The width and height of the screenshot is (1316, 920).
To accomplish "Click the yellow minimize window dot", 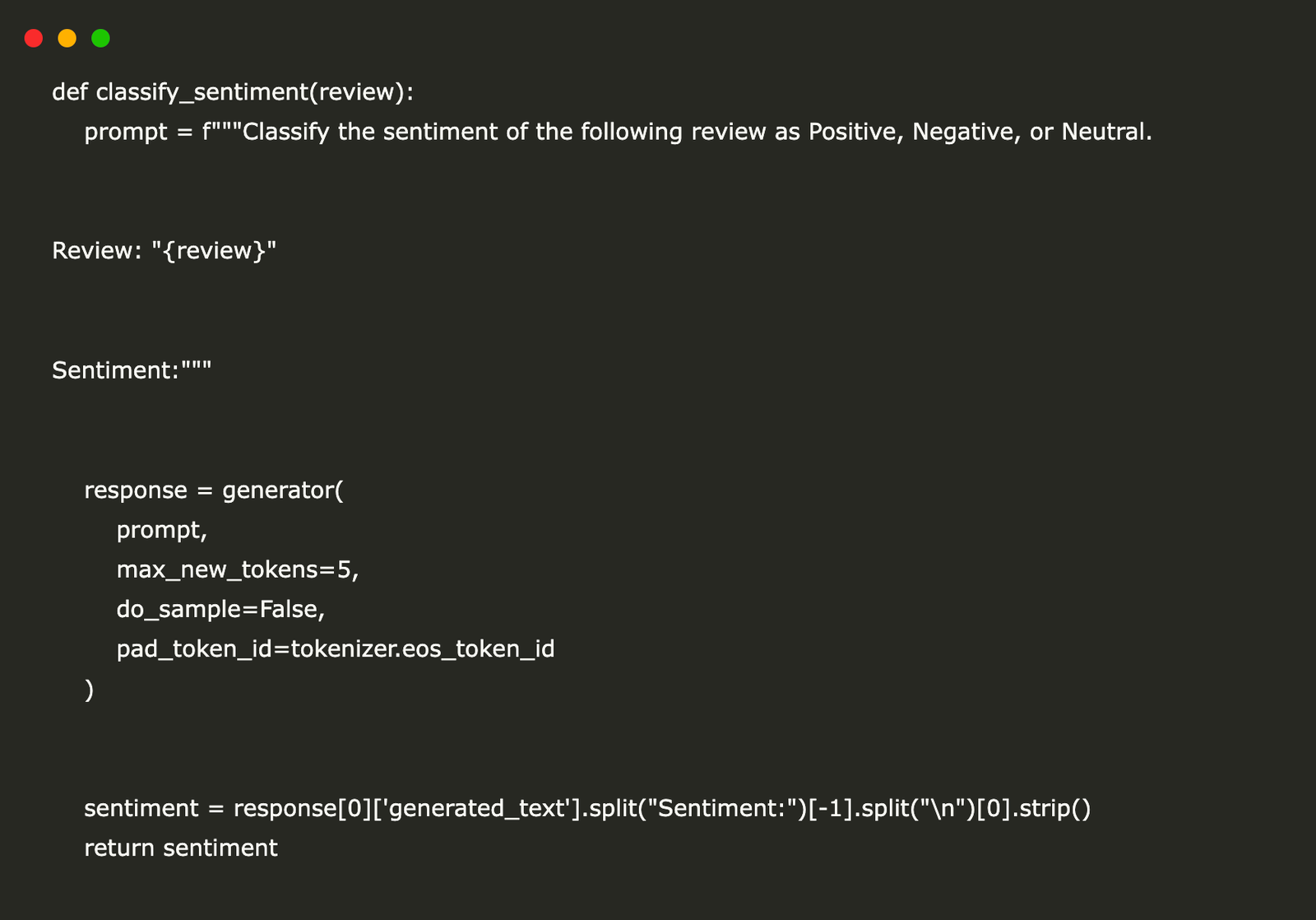I will (x=67, y=38).
